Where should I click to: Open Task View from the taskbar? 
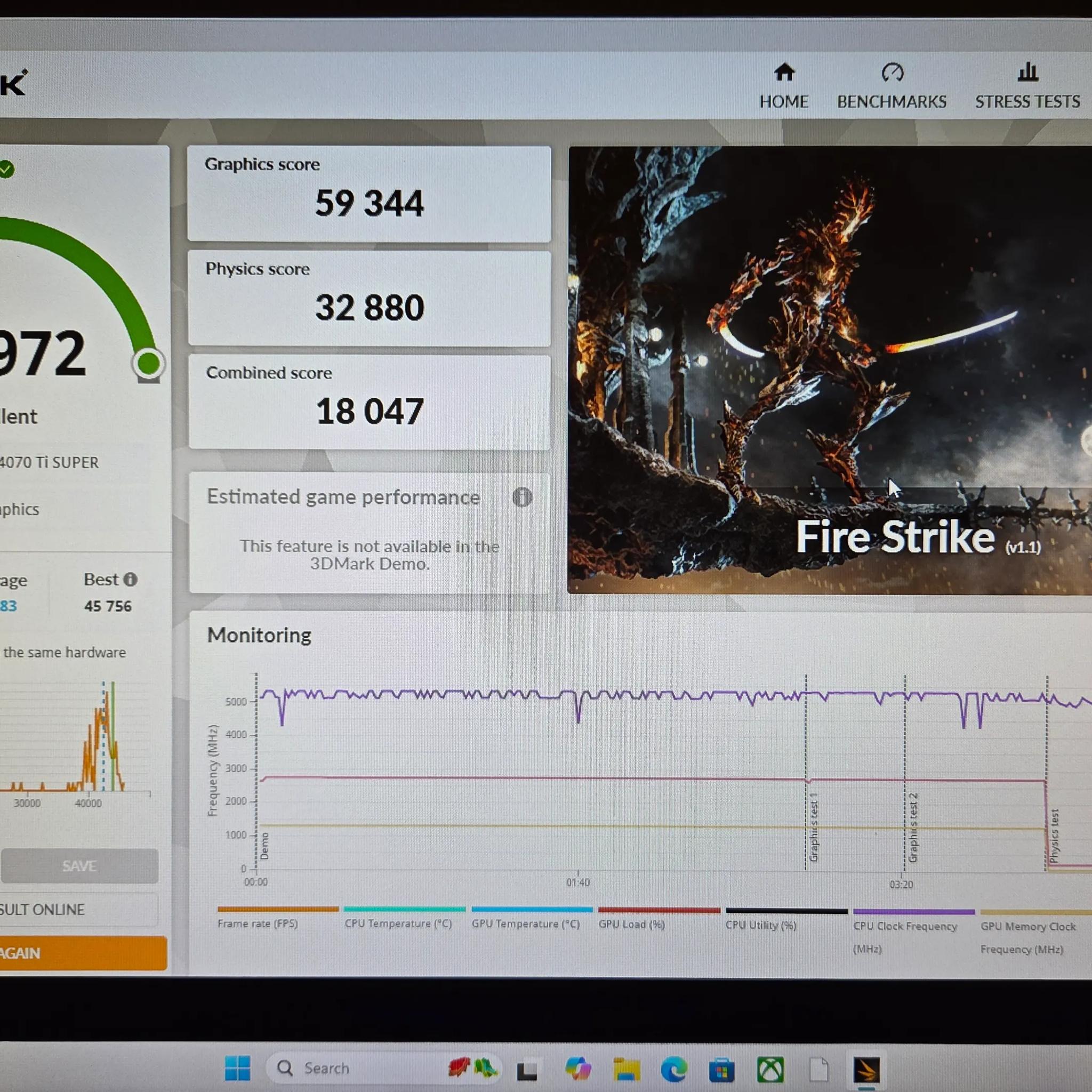pyautogui.click(x=527, y=1069)
